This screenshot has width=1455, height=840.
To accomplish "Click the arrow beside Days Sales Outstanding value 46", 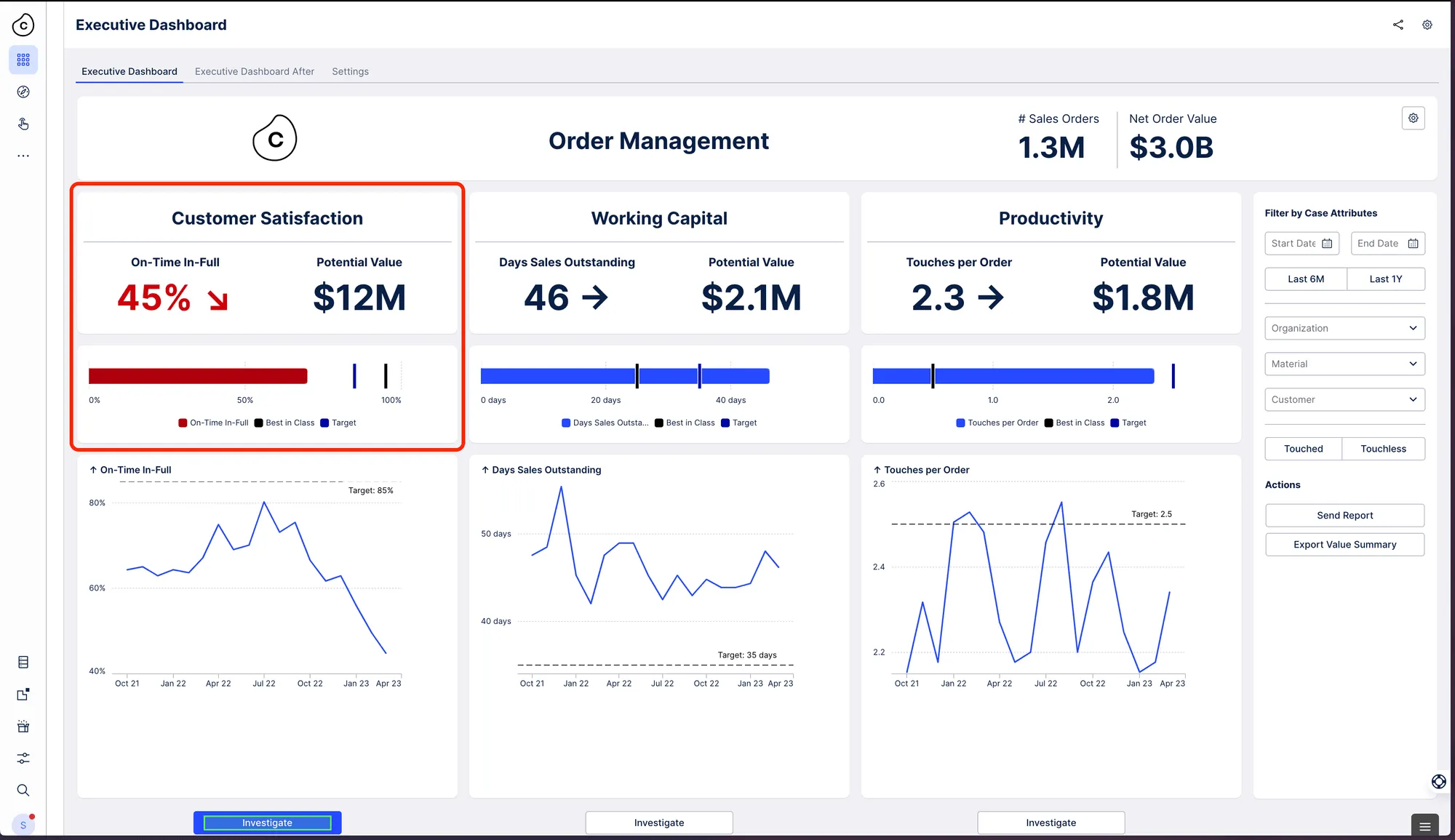I will point(594,297).
